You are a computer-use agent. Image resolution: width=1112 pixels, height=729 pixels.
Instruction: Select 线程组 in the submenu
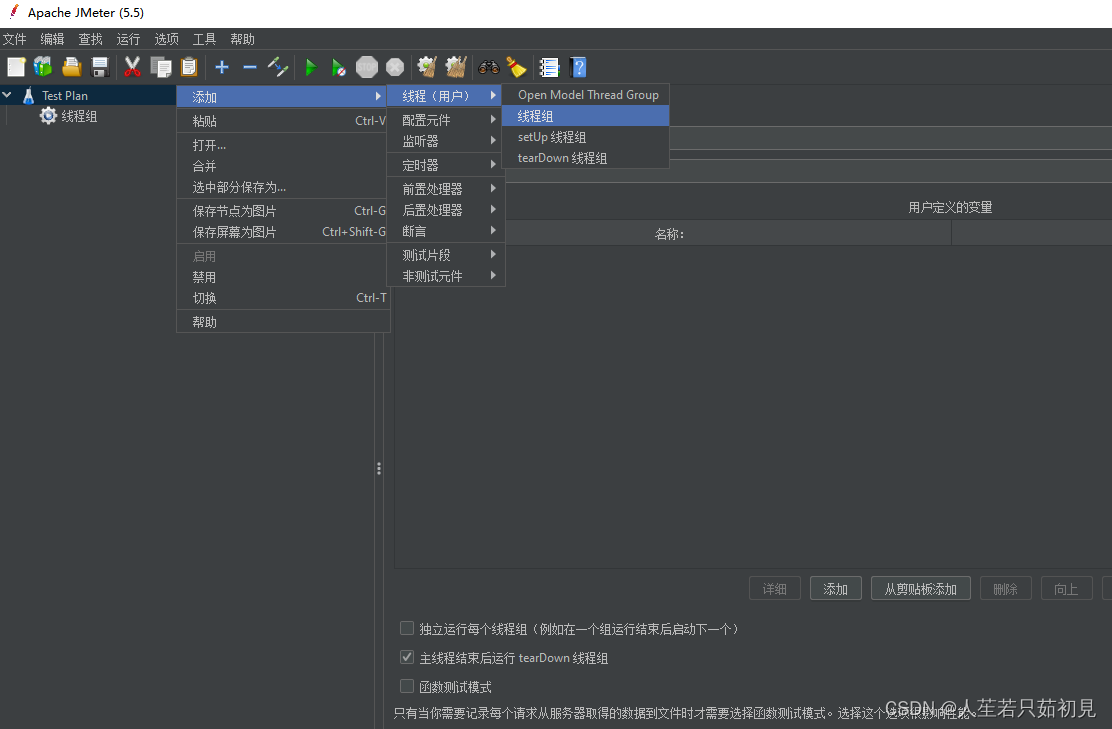point(585,116)
